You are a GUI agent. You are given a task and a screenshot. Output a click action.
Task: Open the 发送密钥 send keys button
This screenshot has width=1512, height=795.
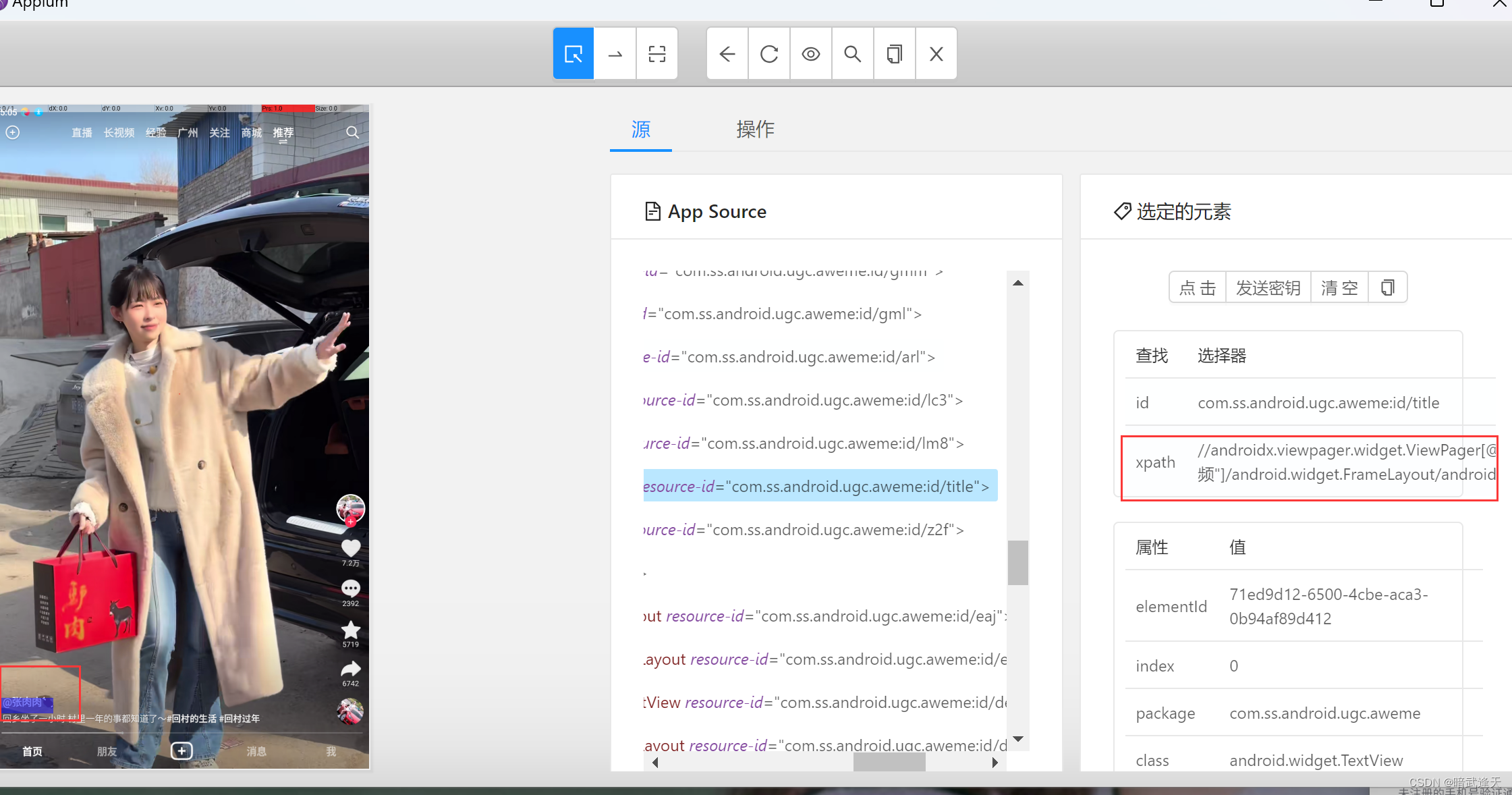[x=1268, y=288]
